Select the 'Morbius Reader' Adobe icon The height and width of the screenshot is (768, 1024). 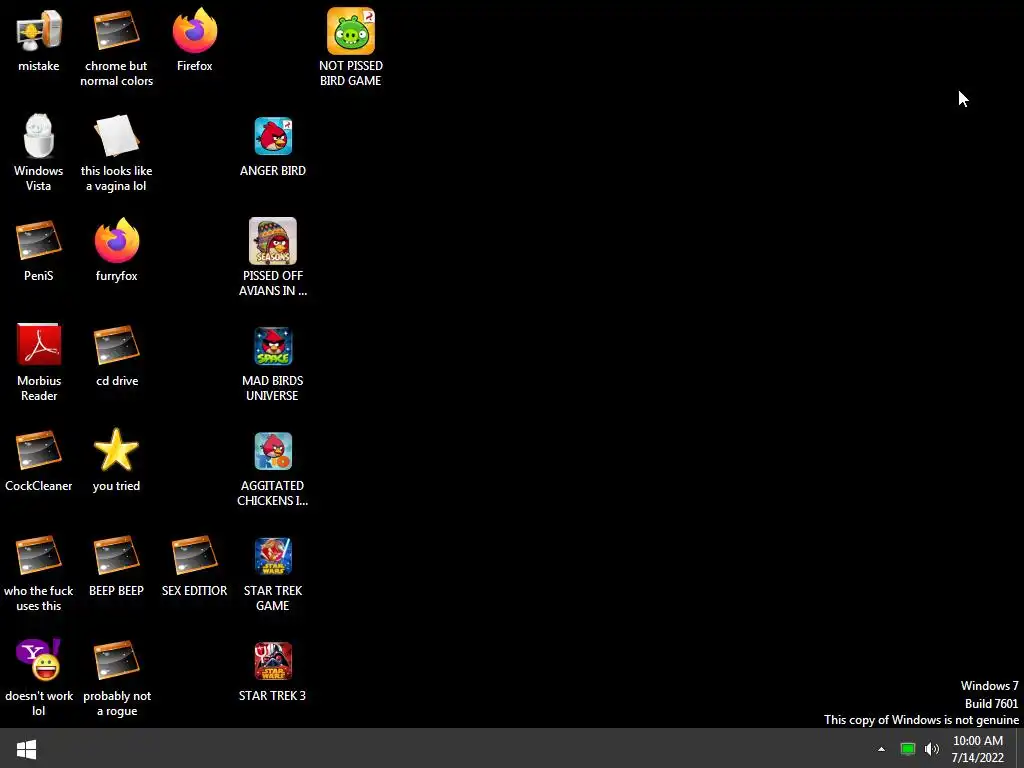pyautogui.click(x=39, y=345)
